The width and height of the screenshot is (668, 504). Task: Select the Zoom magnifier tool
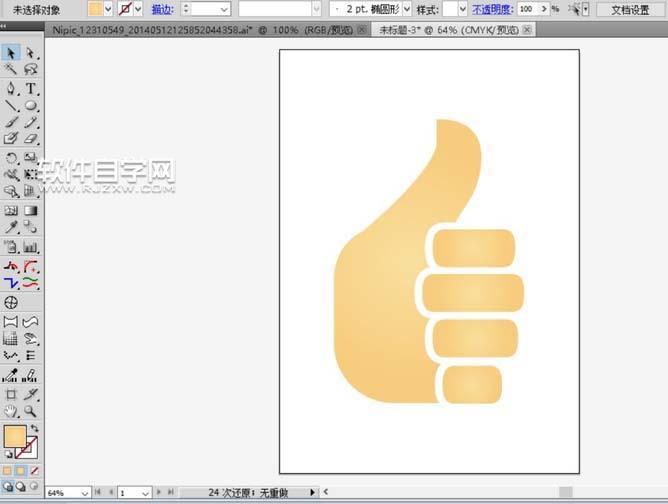click(x=31, y=411)
